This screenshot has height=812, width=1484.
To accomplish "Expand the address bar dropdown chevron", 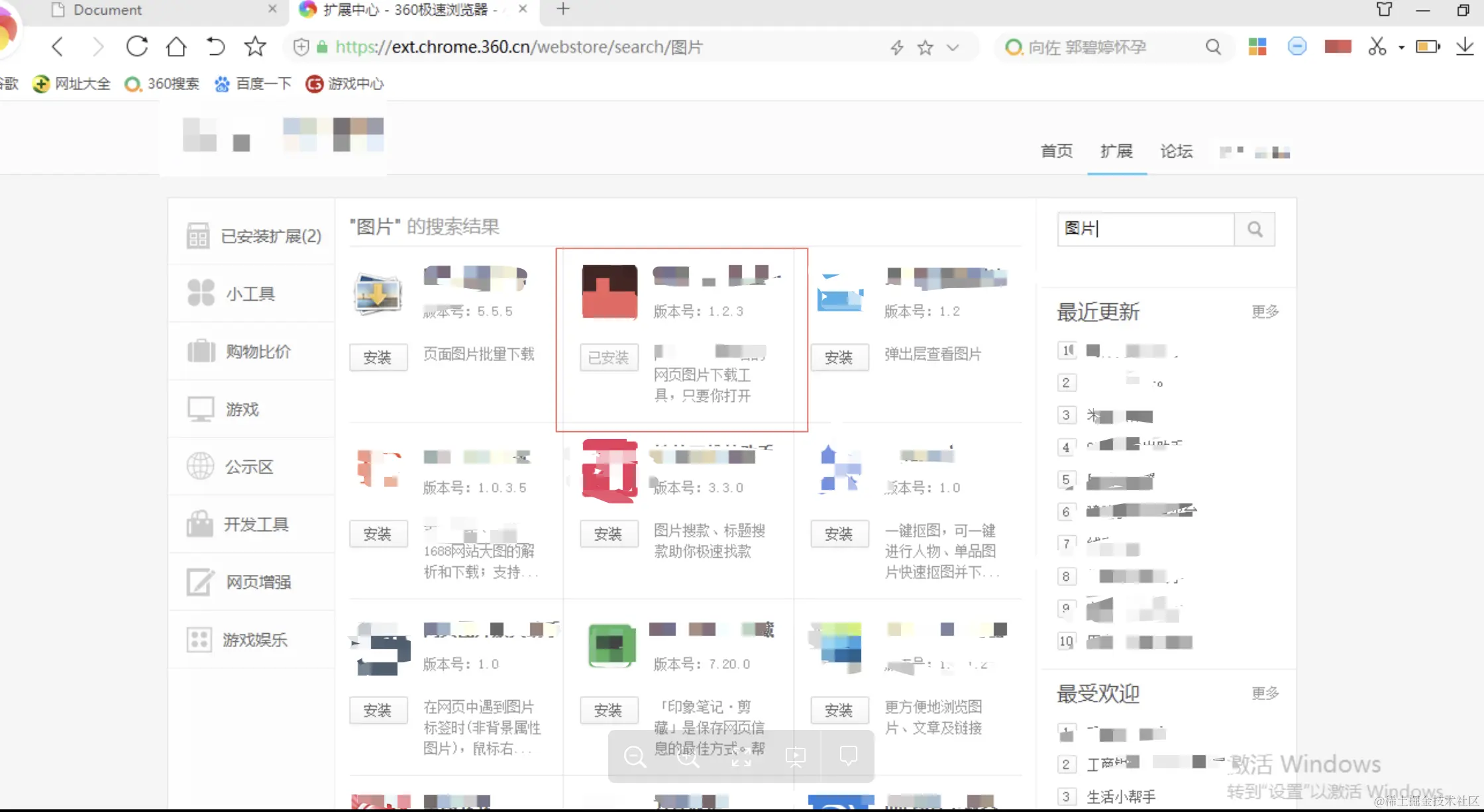I will click(953, 47).
